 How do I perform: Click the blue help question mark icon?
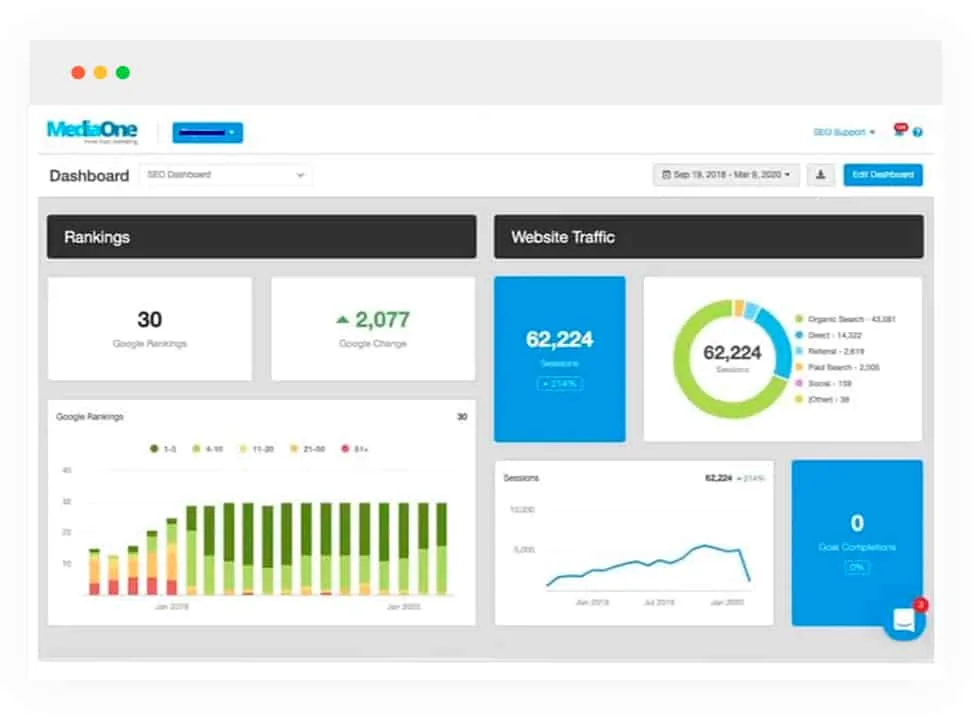pos(917,132)
